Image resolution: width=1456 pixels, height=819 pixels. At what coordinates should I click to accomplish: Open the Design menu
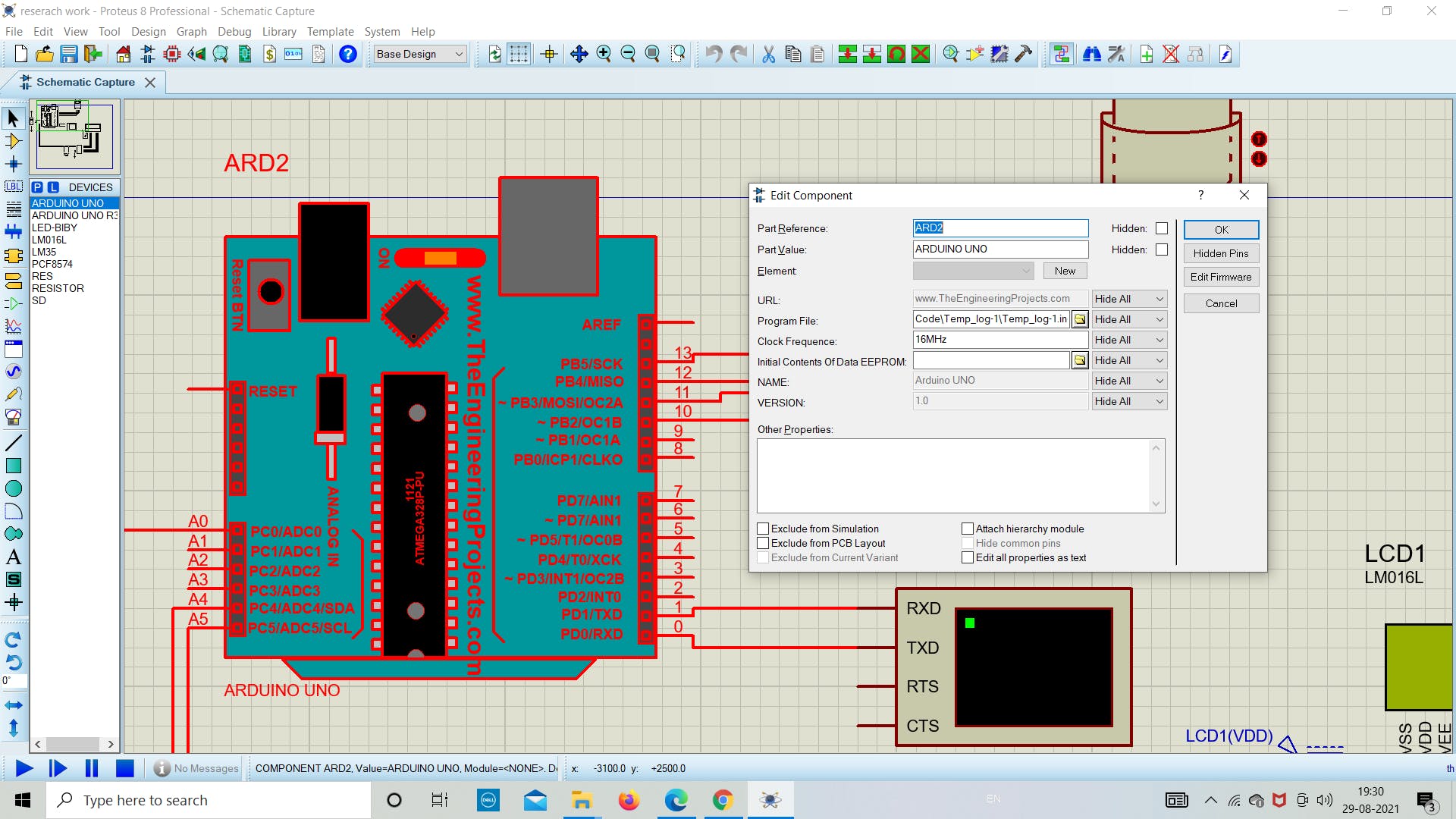(x=149, y=32)
